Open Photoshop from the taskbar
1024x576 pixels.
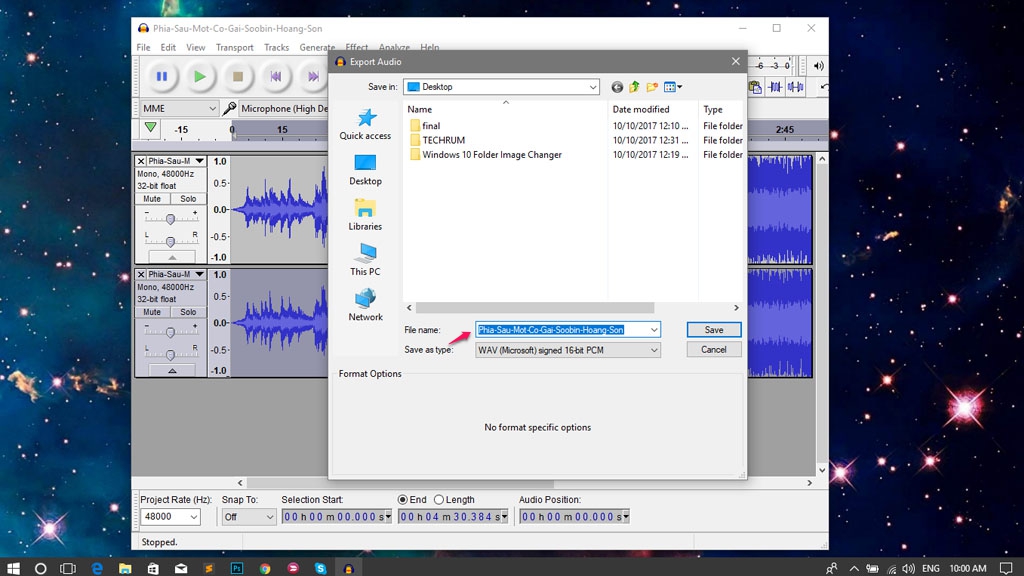pyautogui.click(x=236, y=568)
